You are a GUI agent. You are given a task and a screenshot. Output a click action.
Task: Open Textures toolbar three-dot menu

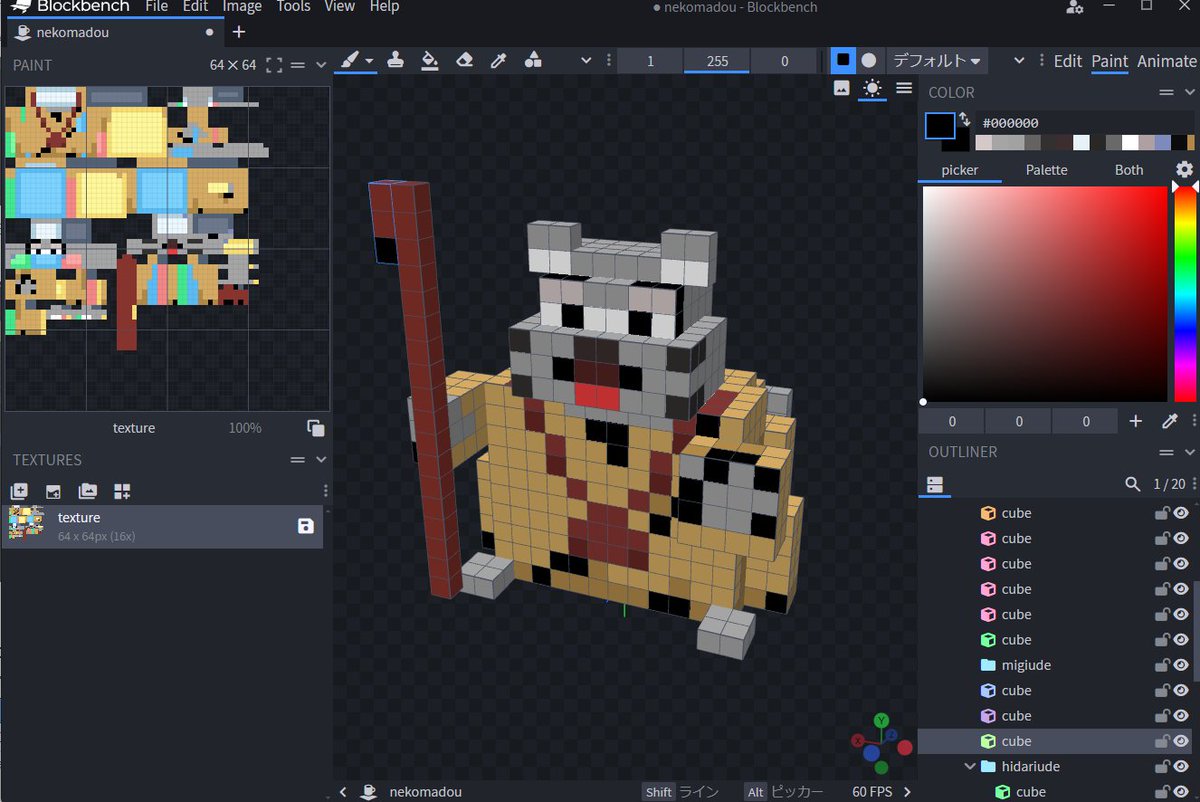tap(326, 491)
